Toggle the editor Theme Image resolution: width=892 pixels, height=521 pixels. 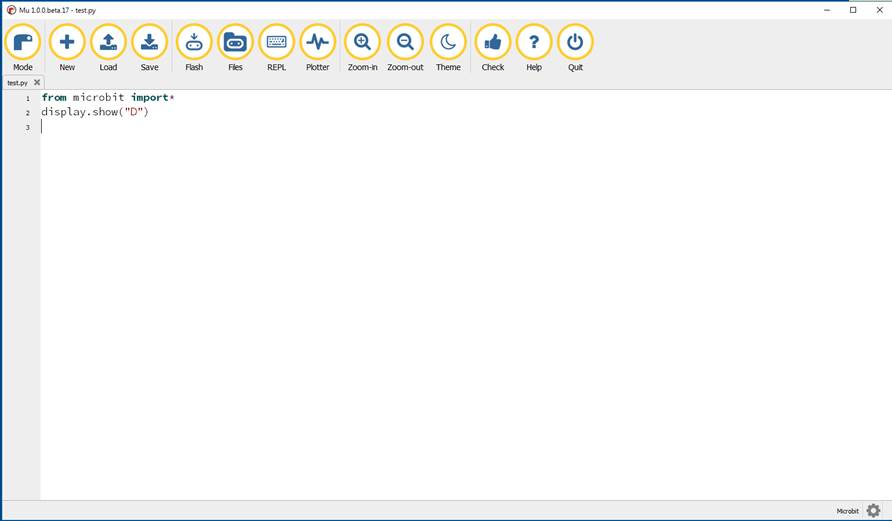tap(448, 48)
